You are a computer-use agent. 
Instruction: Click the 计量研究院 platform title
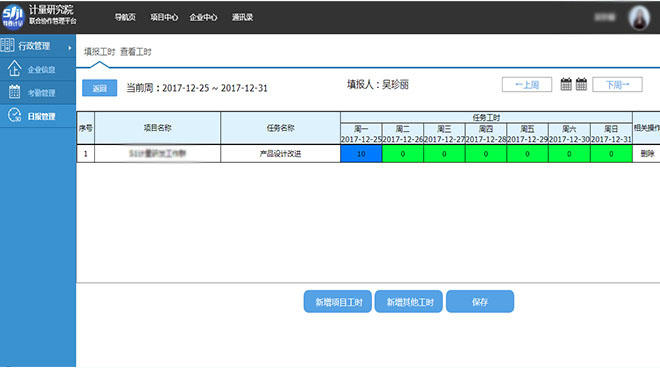51,10
